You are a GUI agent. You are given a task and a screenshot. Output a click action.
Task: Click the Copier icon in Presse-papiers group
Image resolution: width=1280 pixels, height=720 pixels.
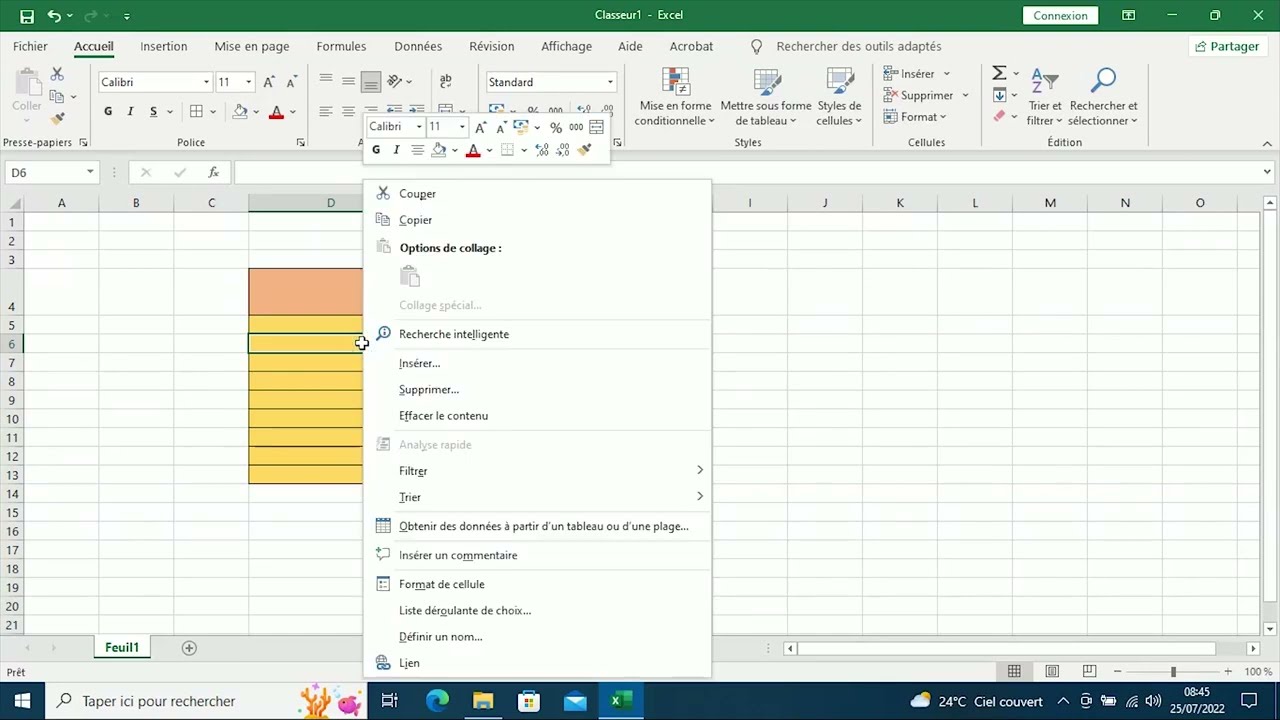tap(57, 97)
